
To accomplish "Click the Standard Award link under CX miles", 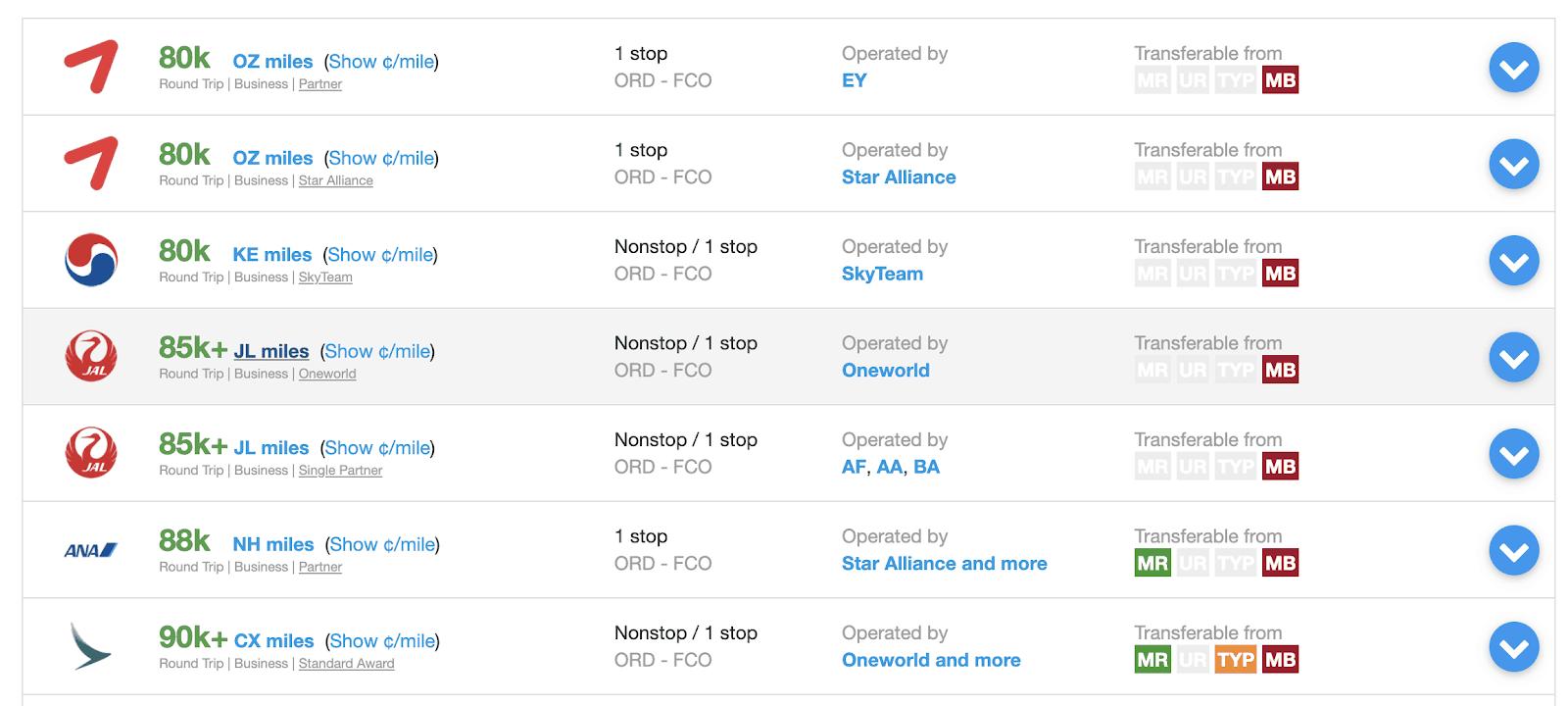I will coord(347,664).
